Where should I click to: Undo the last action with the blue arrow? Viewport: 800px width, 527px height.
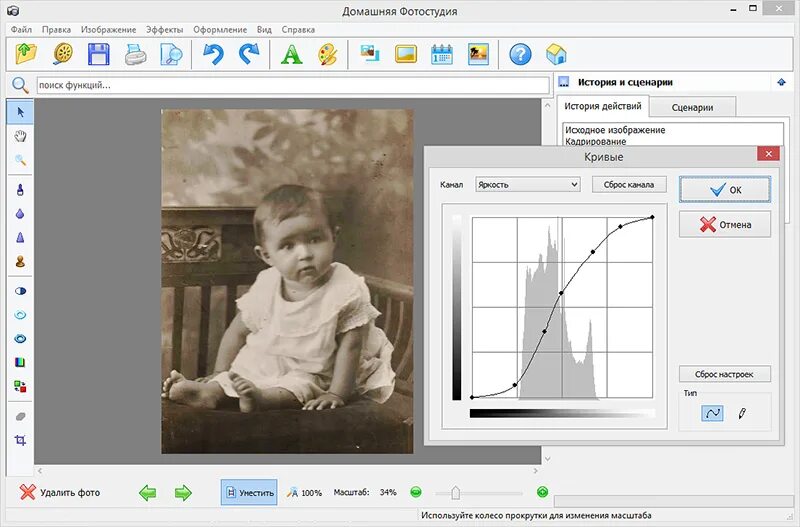[x=213, y=54]
